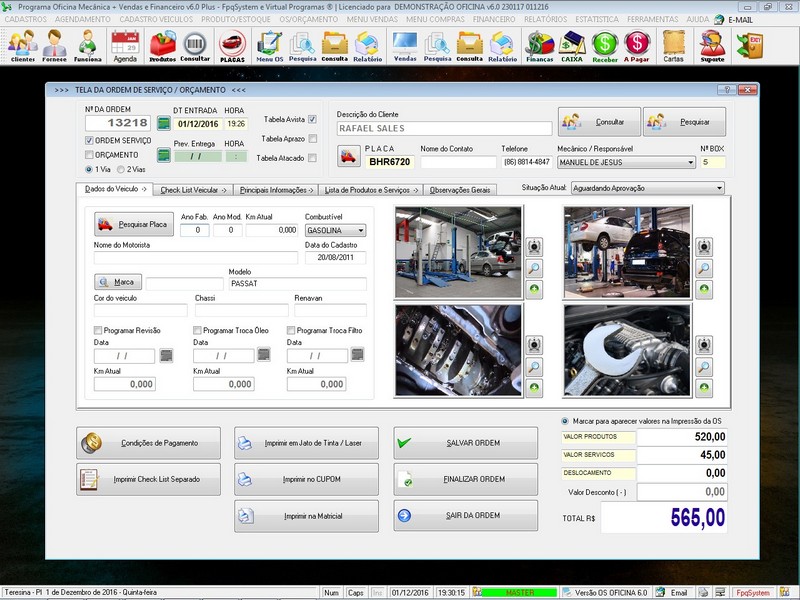Enable the Tabela Aprazo checkbox
This screenshot has height=600, width=800.
(313, 138)
